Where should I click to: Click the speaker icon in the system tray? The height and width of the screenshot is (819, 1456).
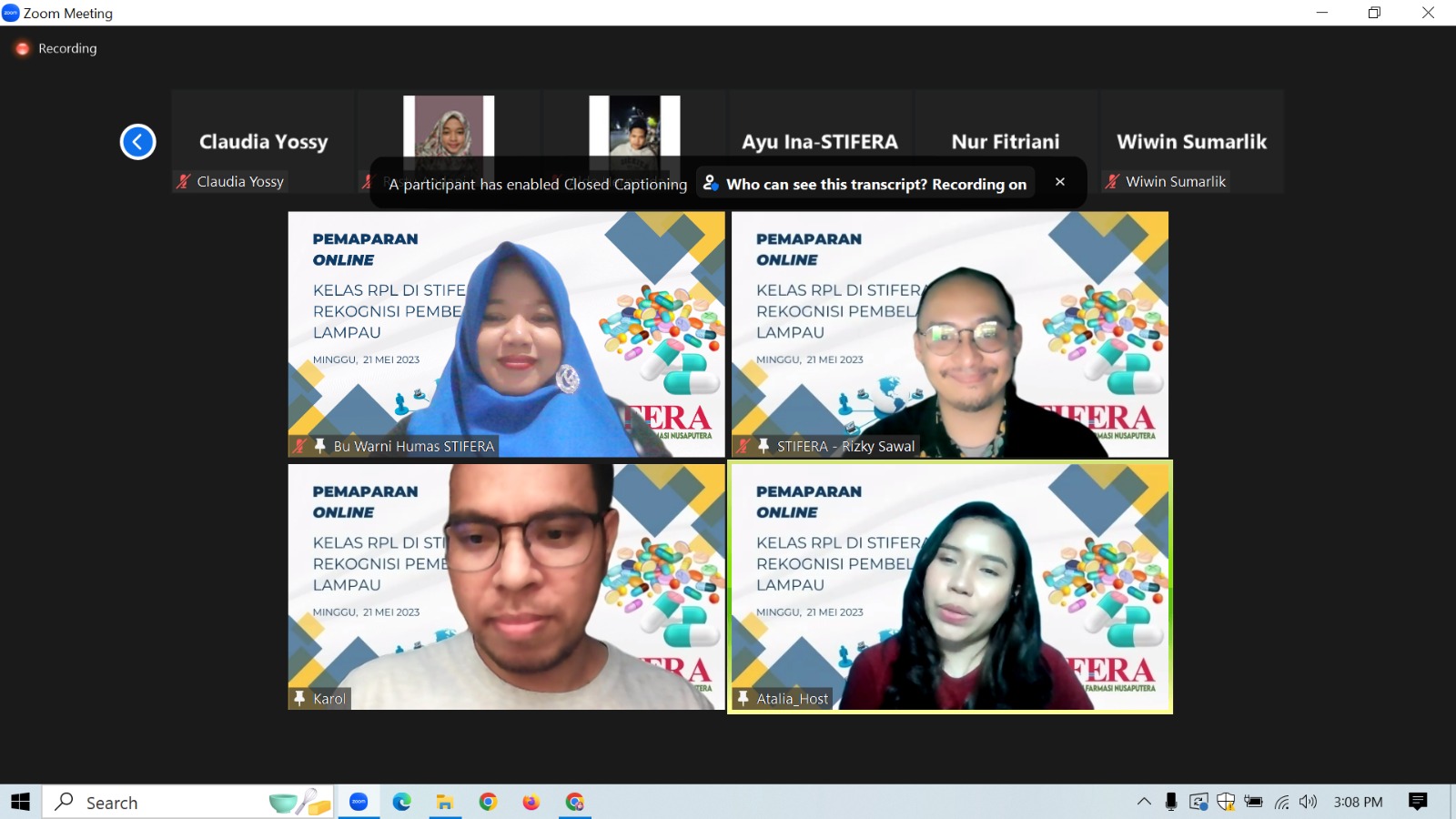[1309, 802]
